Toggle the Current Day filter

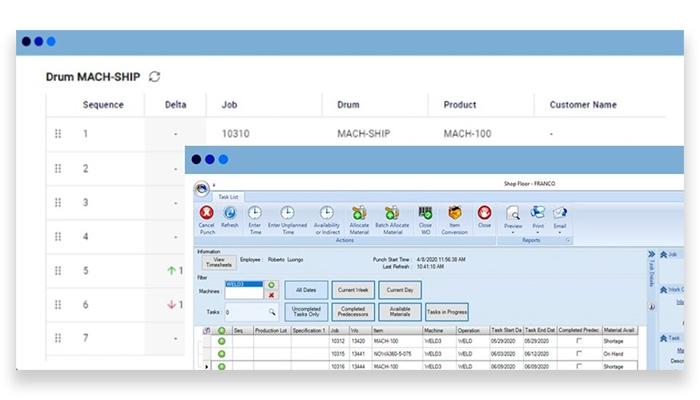[x=400, y=290]
